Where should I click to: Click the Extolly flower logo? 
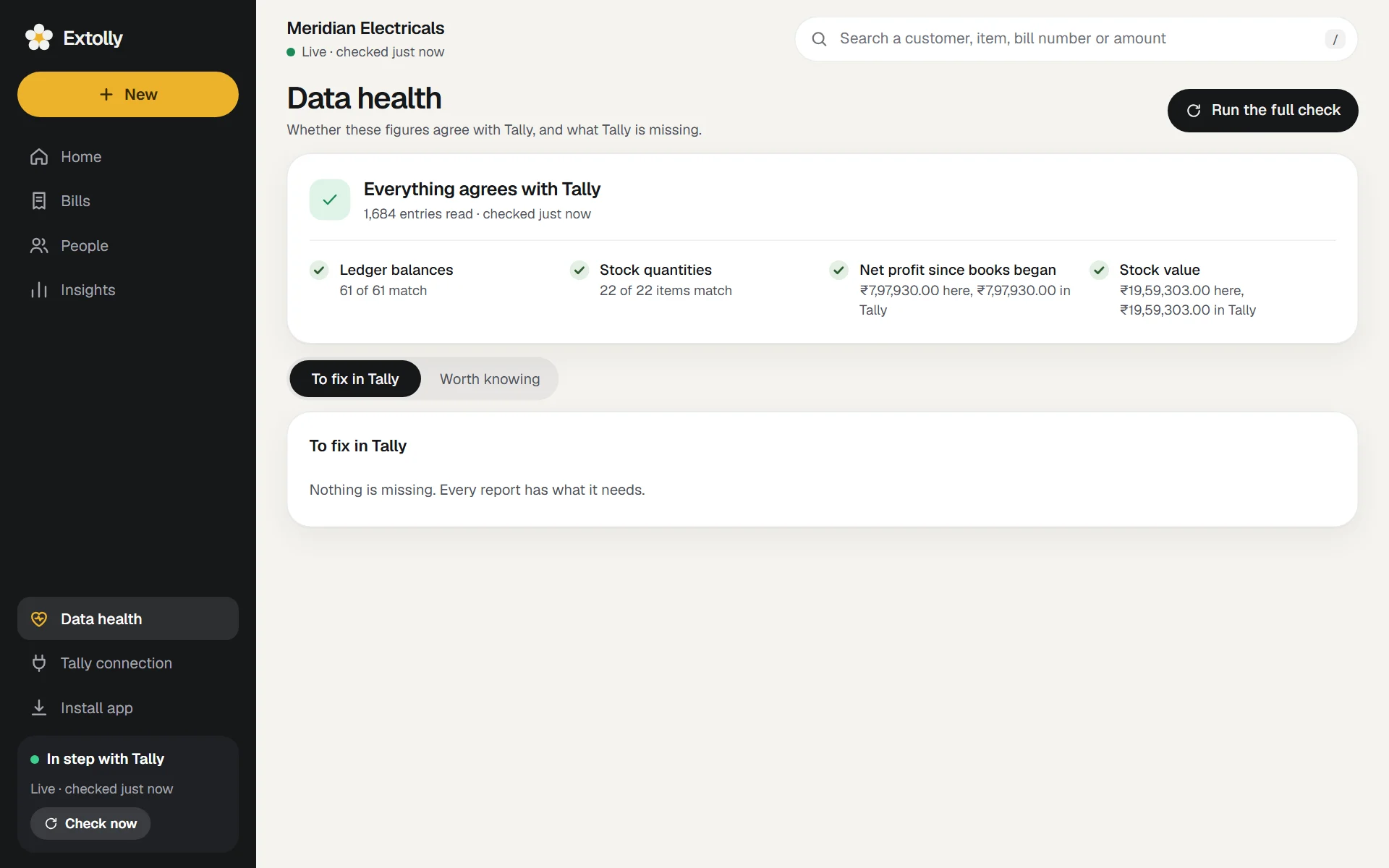point(39,38)
